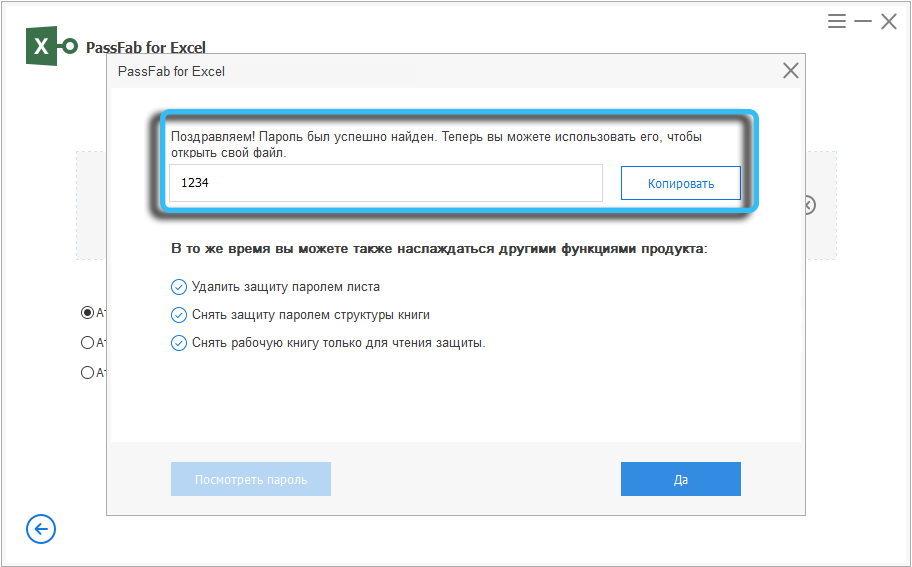This screenshot has width=912, height=567.
Task: Select the first attack type radio button
Action: [x=88, y=313]
